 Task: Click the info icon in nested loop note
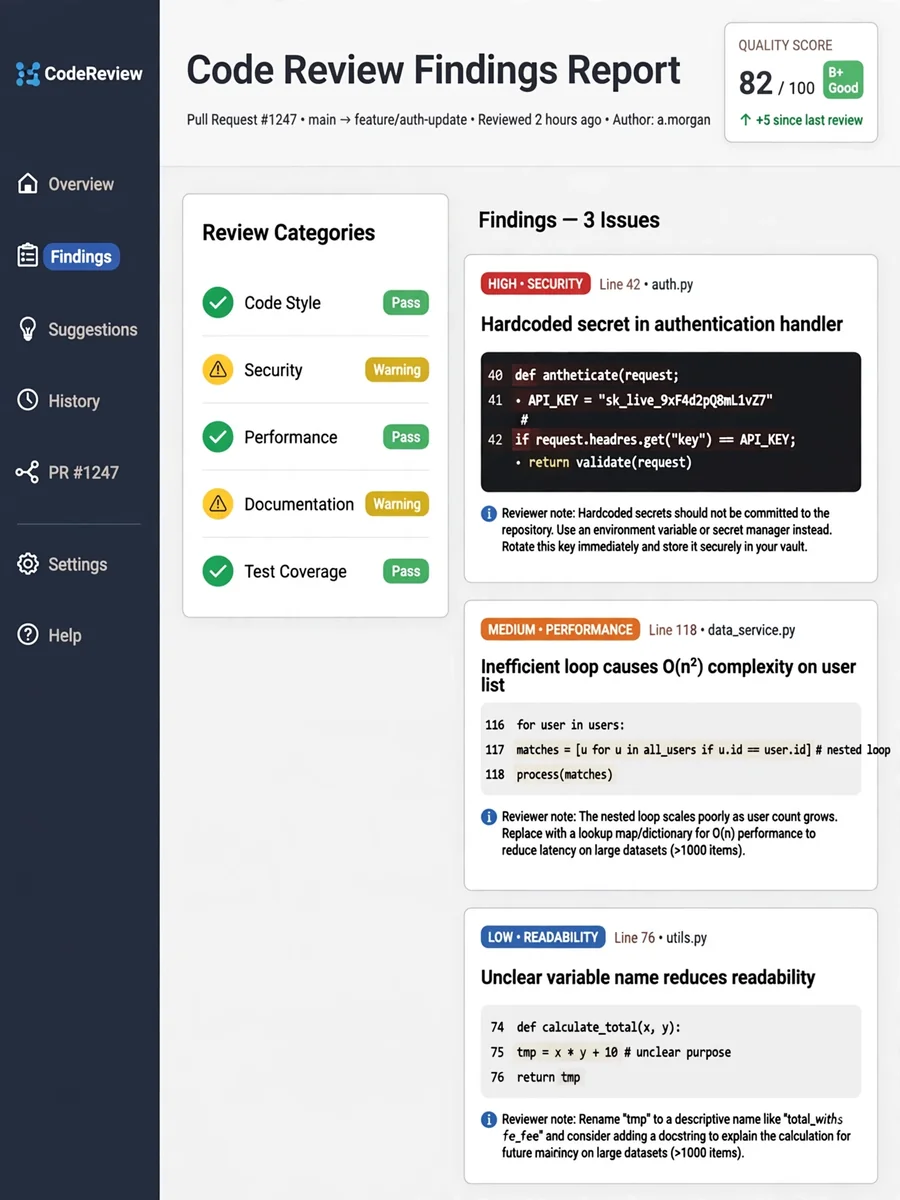tap(489, 816)
